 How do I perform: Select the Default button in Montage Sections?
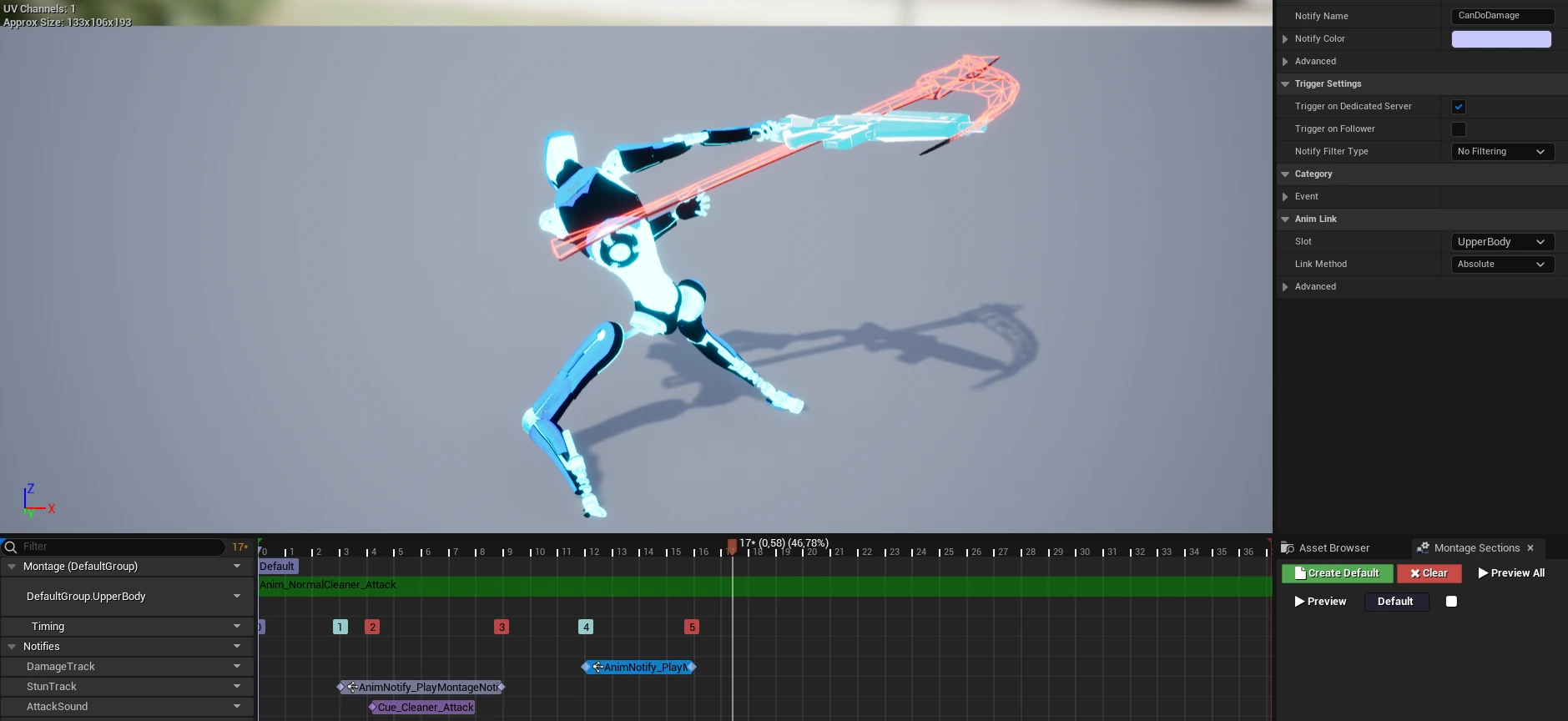tap(1395, 602)
